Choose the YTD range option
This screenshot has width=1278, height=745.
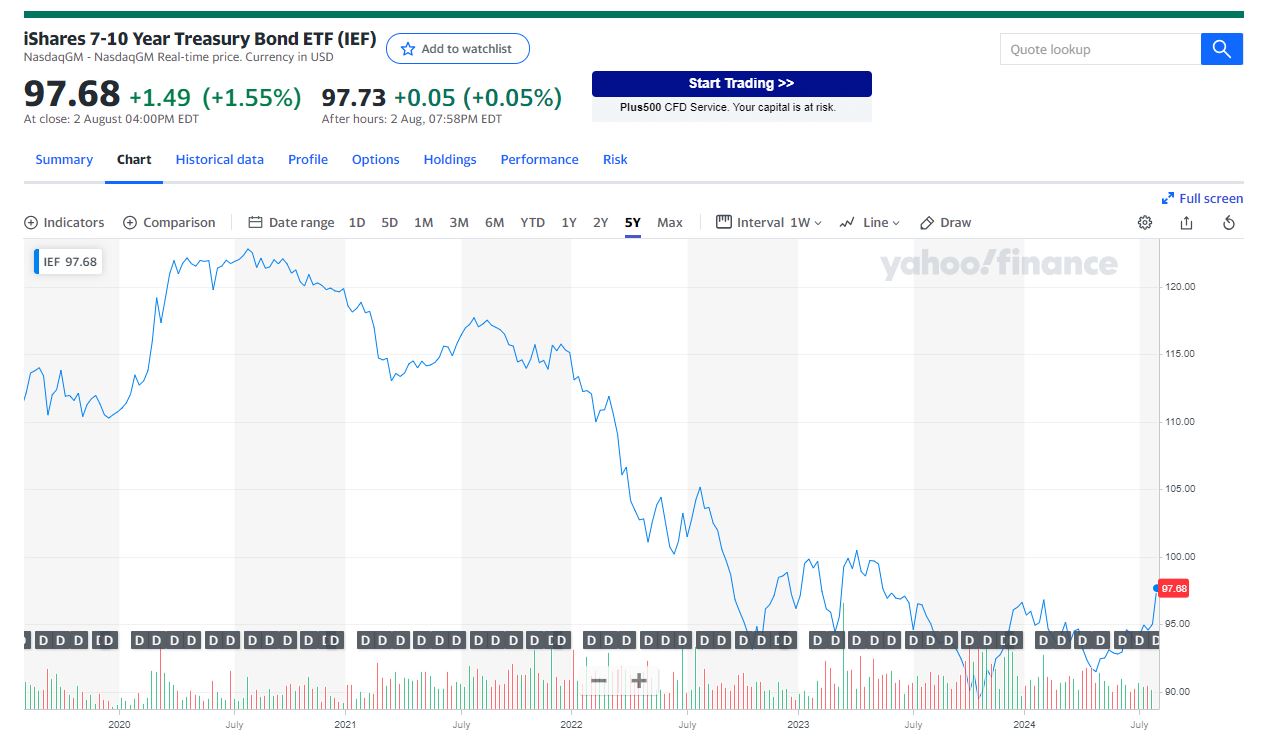point(533,223)
